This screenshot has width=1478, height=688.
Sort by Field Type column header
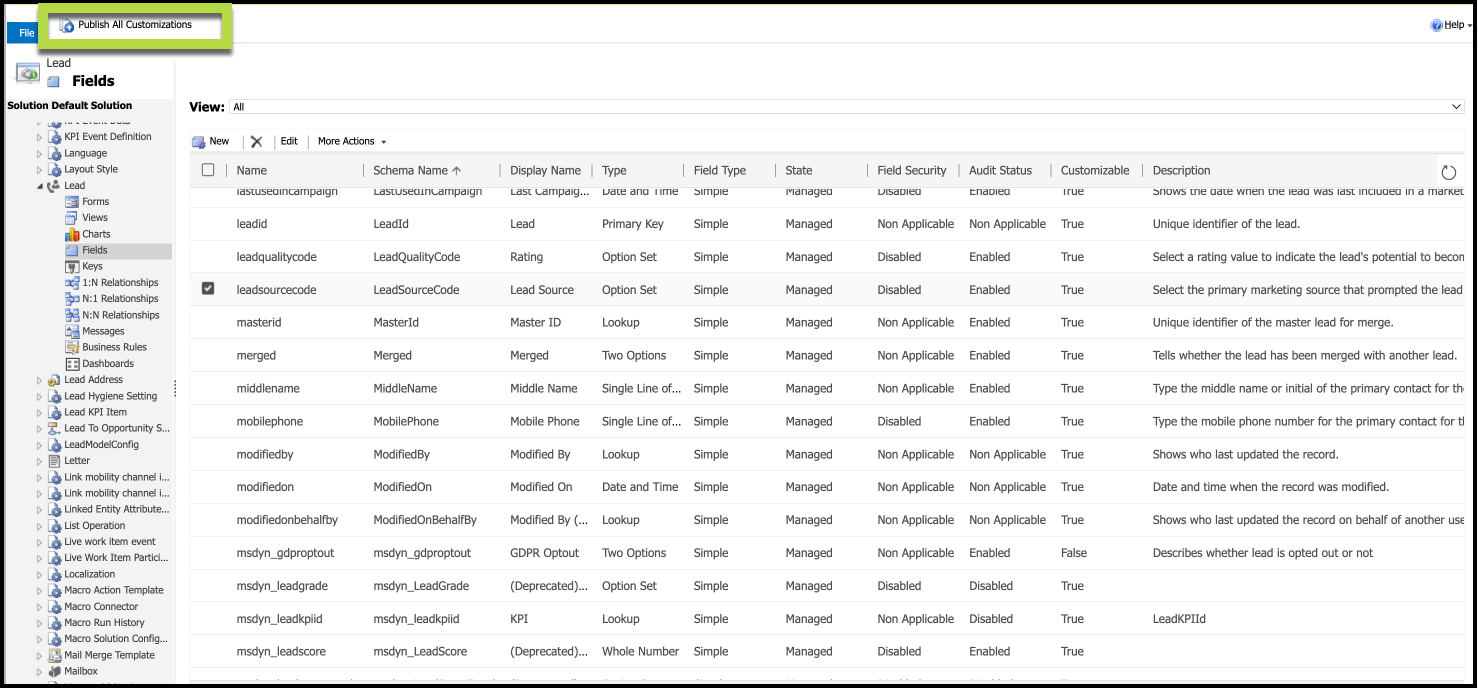(x=720, y=171)
